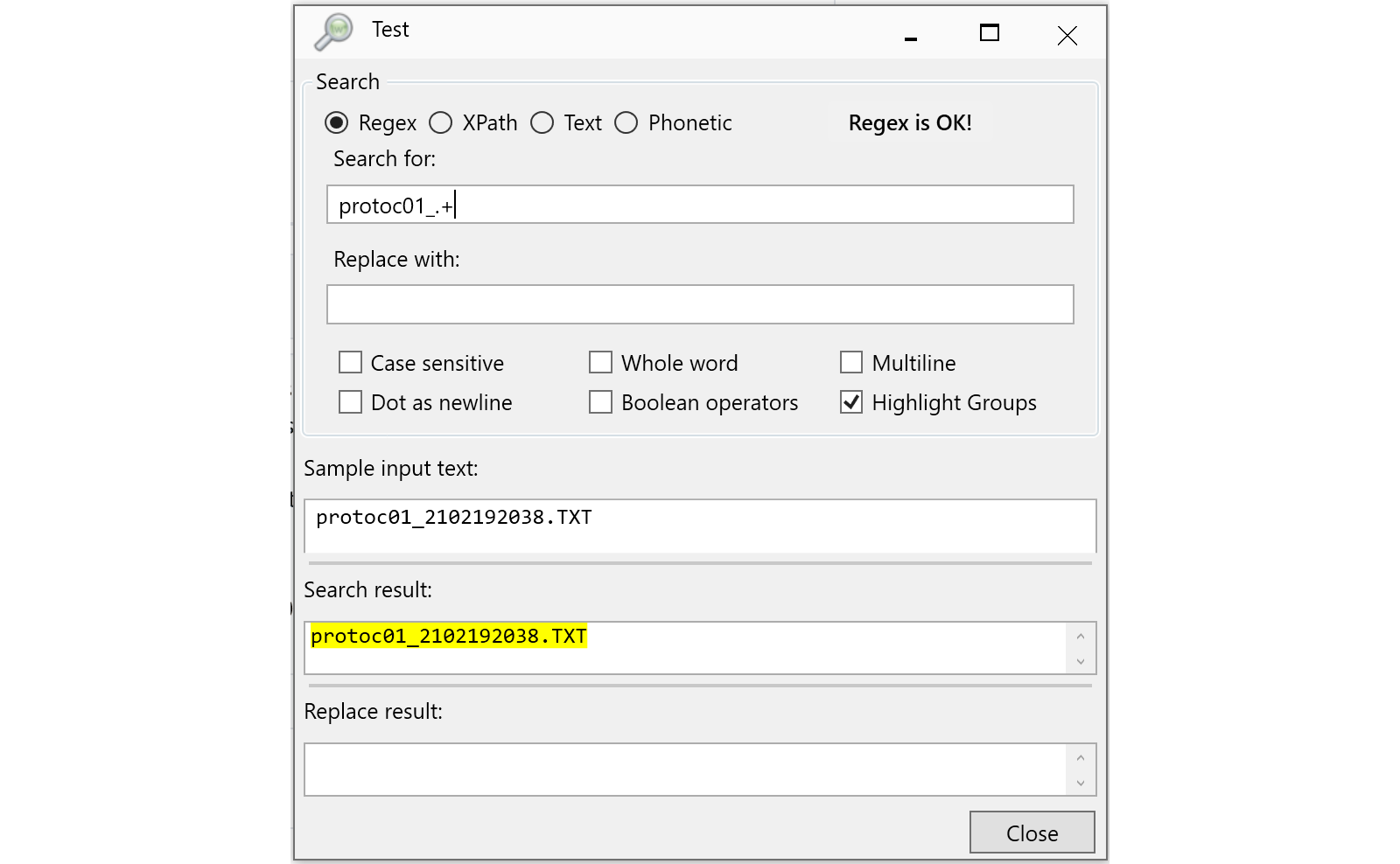Enable the Whole word option
The height and width of the screenshot is (864, 1400).
(600, 362)
